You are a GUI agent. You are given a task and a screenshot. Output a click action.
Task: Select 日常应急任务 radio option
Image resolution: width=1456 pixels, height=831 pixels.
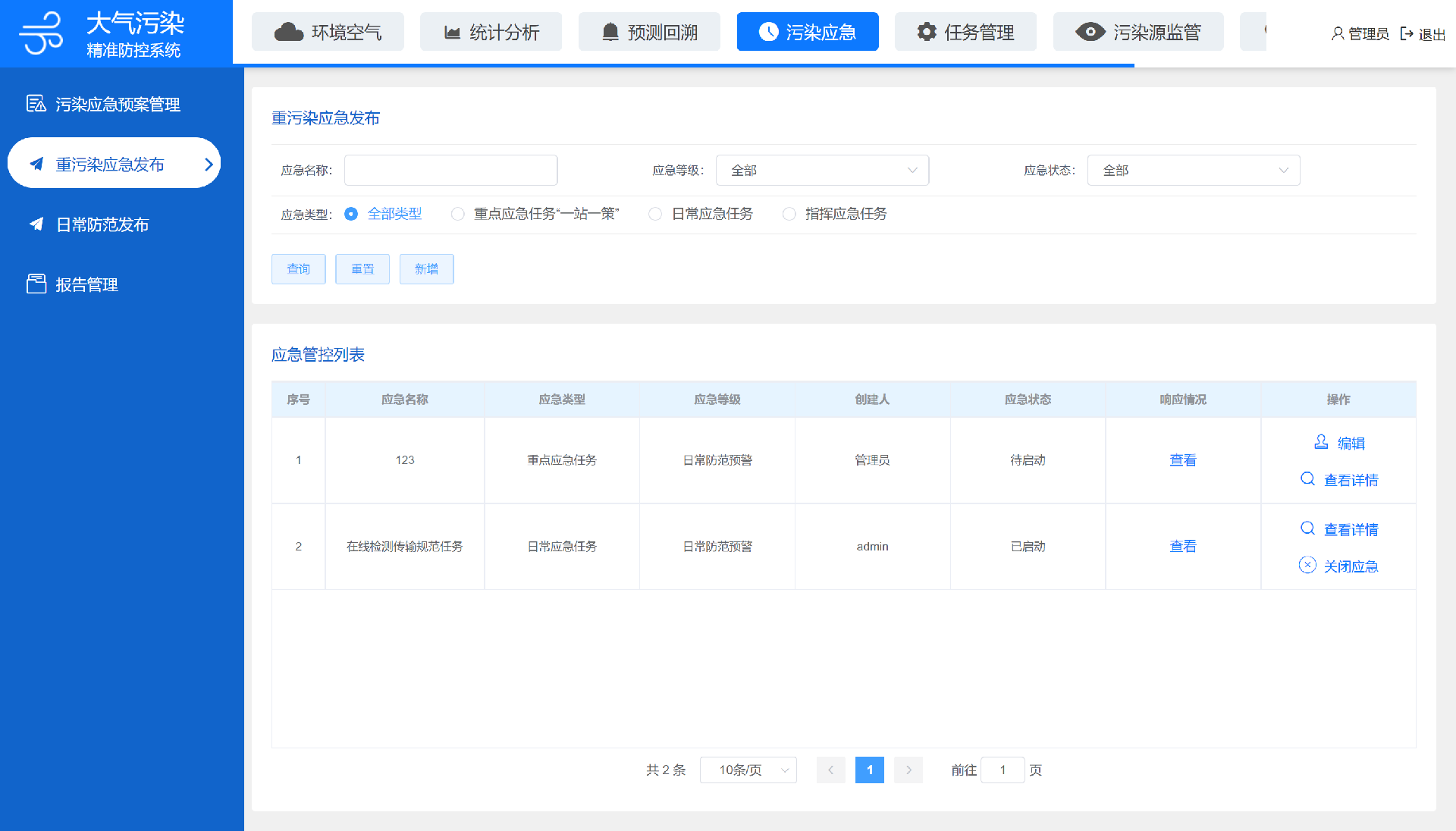coord(655,214)
